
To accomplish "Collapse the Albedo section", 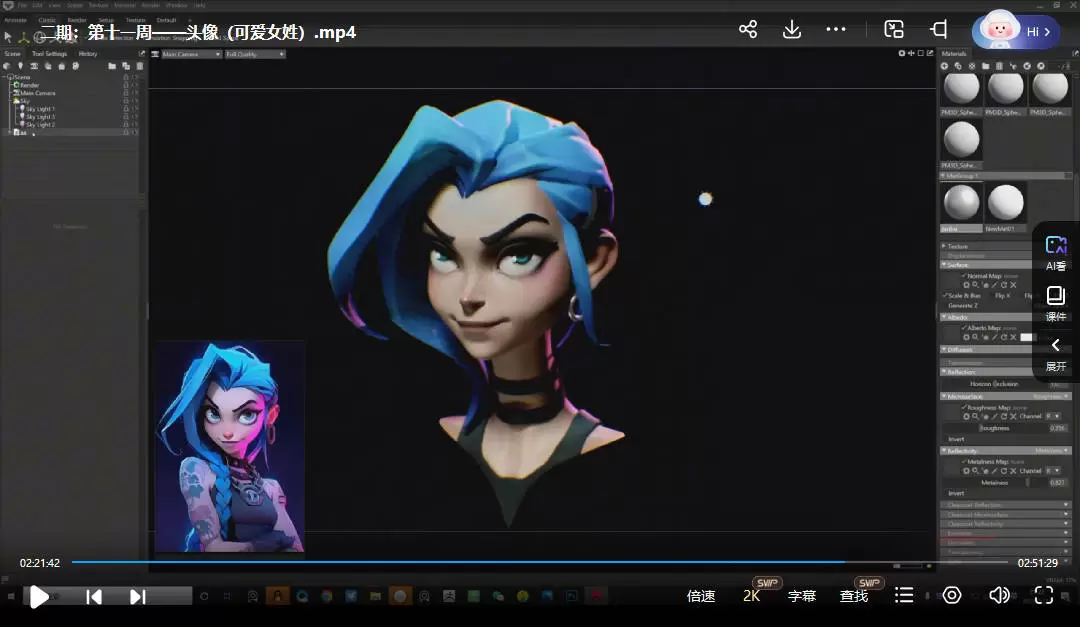I will pos(944,317).
